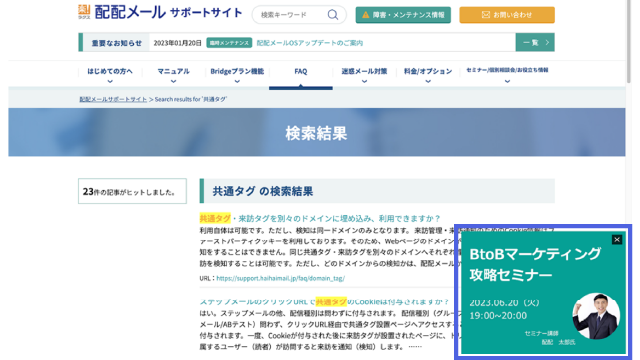Expand chevron under セミナー/個別相談会
The width and height of the screenshot is (640, 360).
point(507,81)
